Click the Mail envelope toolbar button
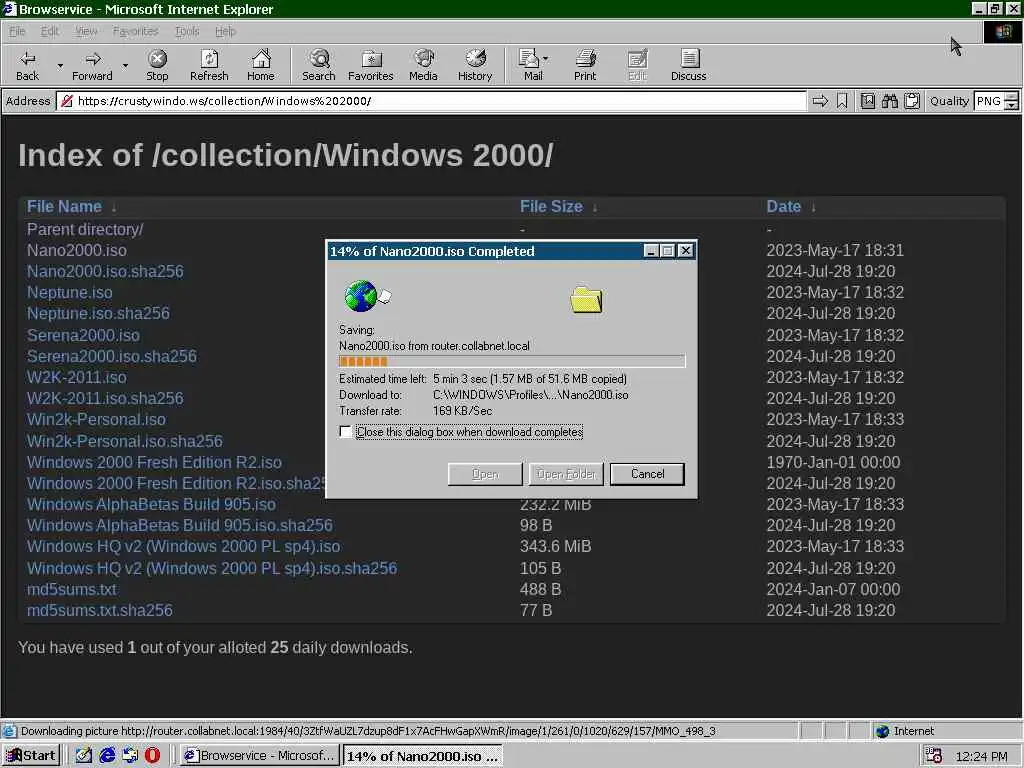This screenshot has height=768, width=1024. pos(530,65)
